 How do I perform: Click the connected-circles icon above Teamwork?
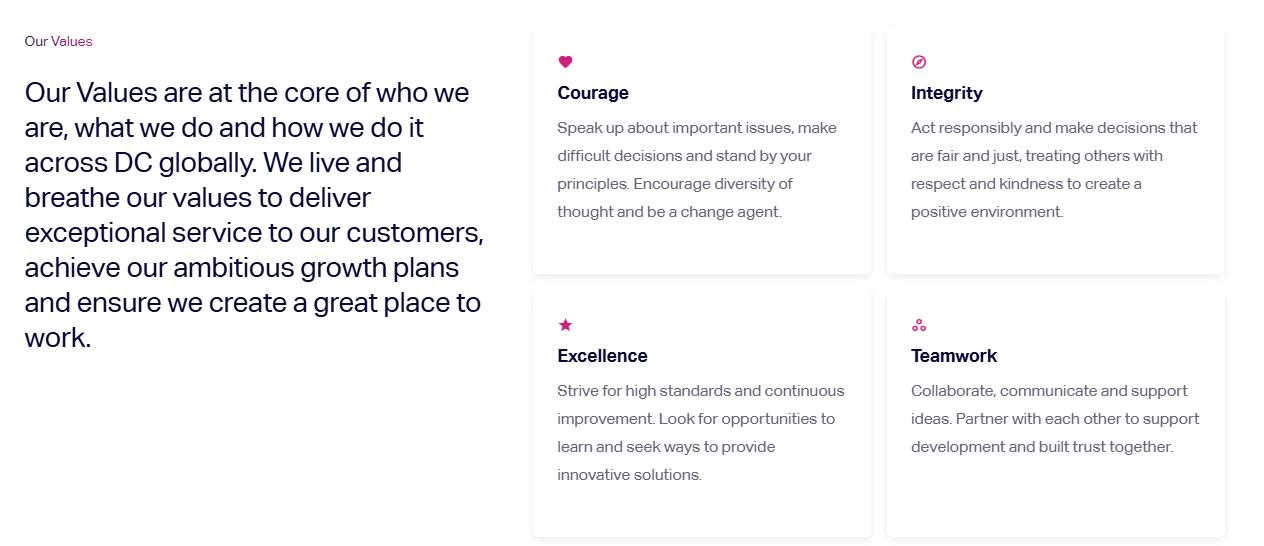919,325
